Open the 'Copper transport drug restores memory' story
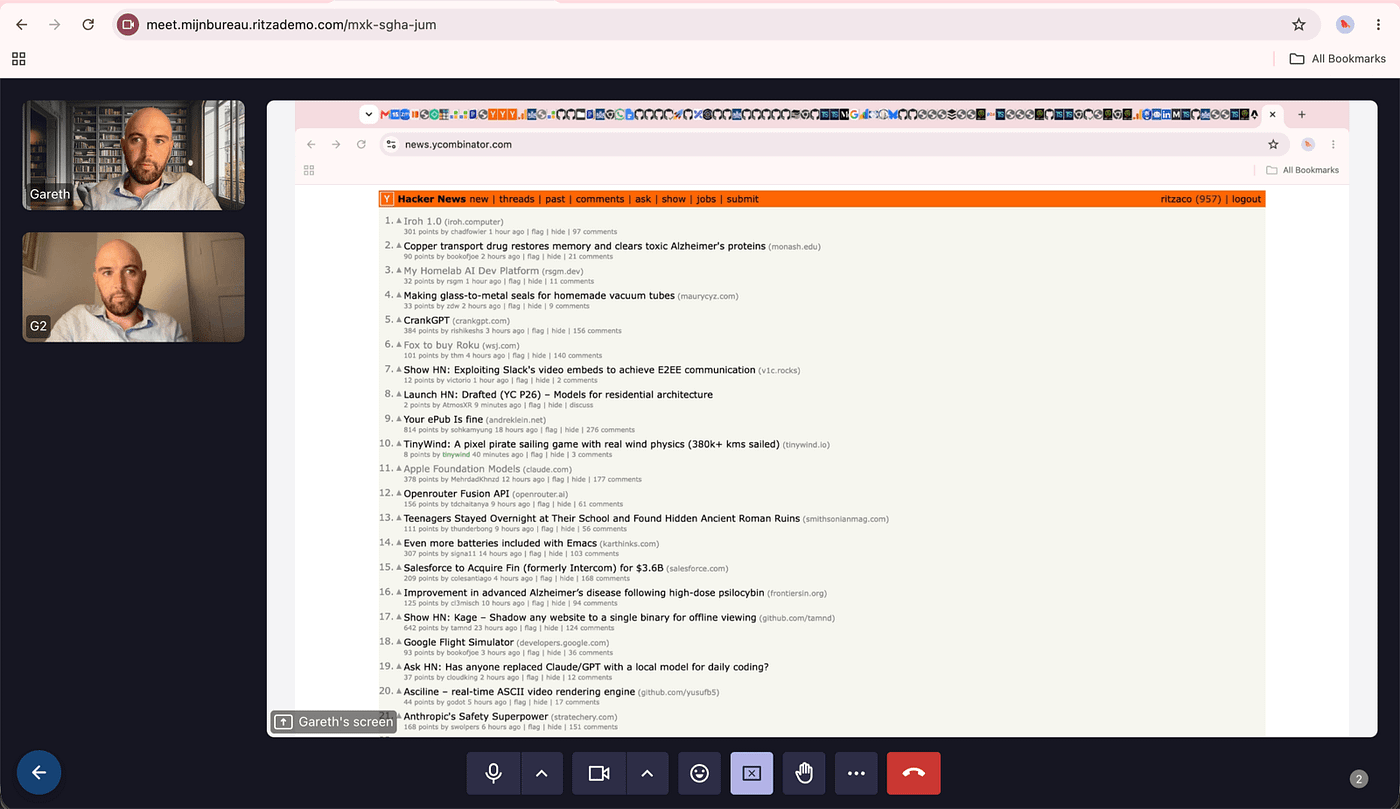This screenshot has width=1400, height=809. (585, 246)
